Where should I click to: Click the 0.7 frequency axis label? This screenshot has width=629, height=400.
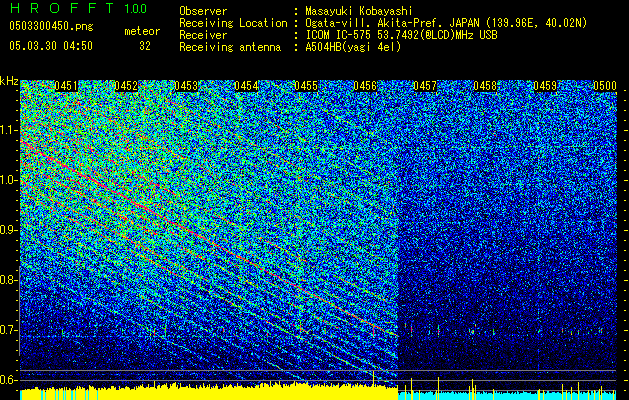pyautogui.click(x=8, y=330)
